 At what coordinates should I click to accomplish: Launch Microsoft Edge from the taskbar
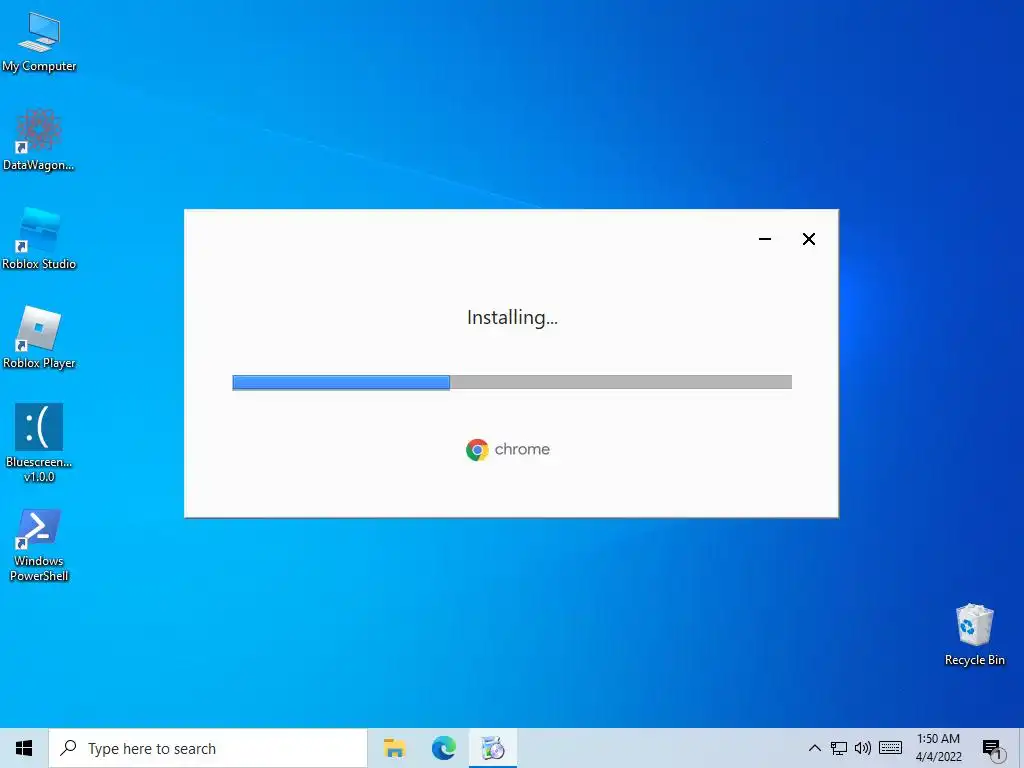click(443, 748)
